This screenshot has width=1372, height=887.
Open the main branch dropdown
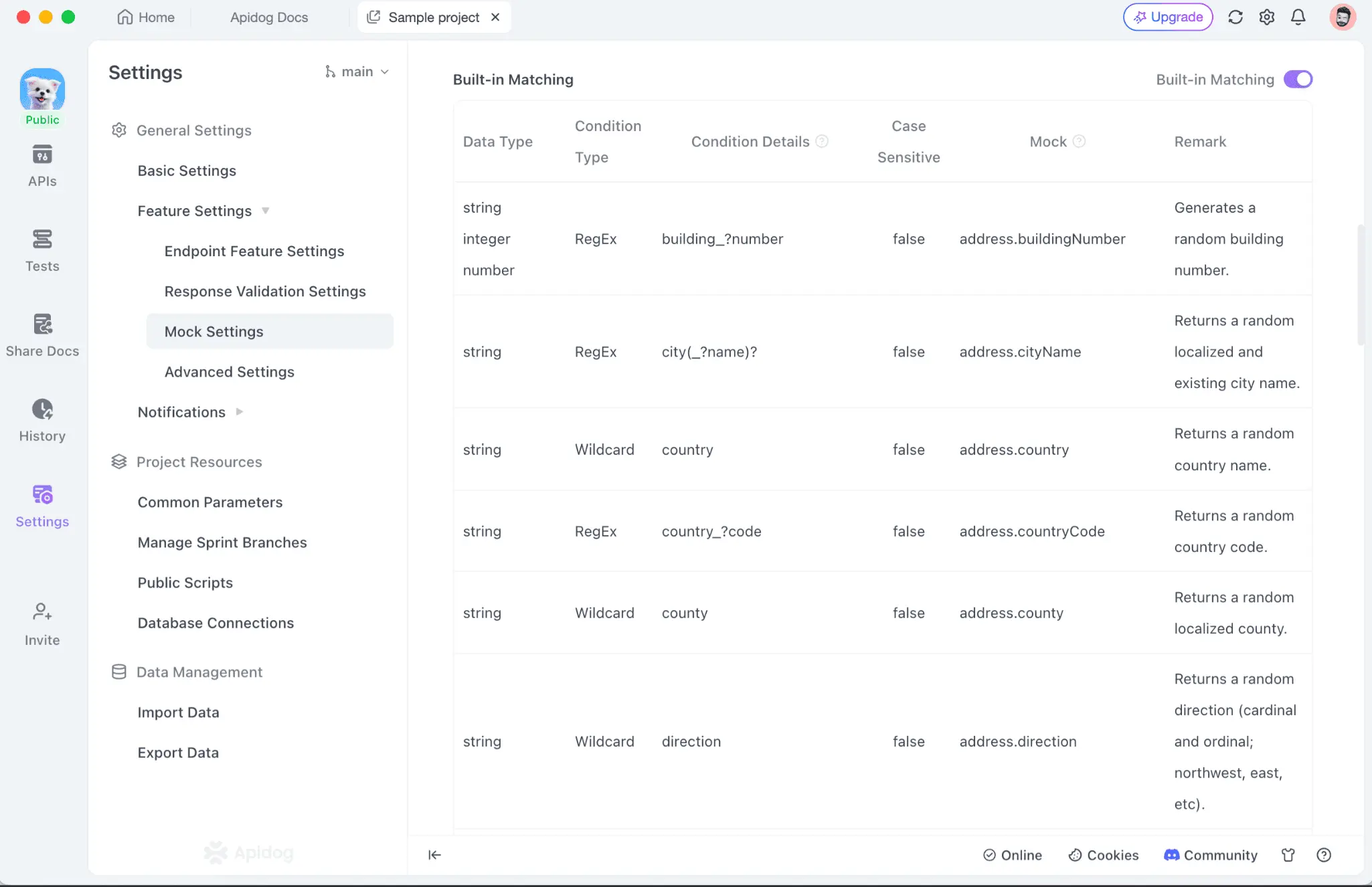tap(357, 72)
